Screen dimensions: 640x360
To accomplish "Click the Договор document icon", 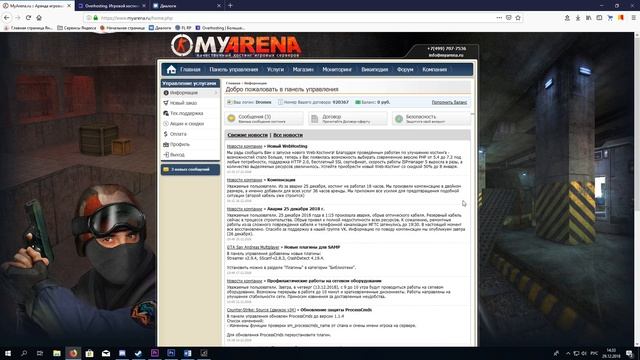I will 315,118.
